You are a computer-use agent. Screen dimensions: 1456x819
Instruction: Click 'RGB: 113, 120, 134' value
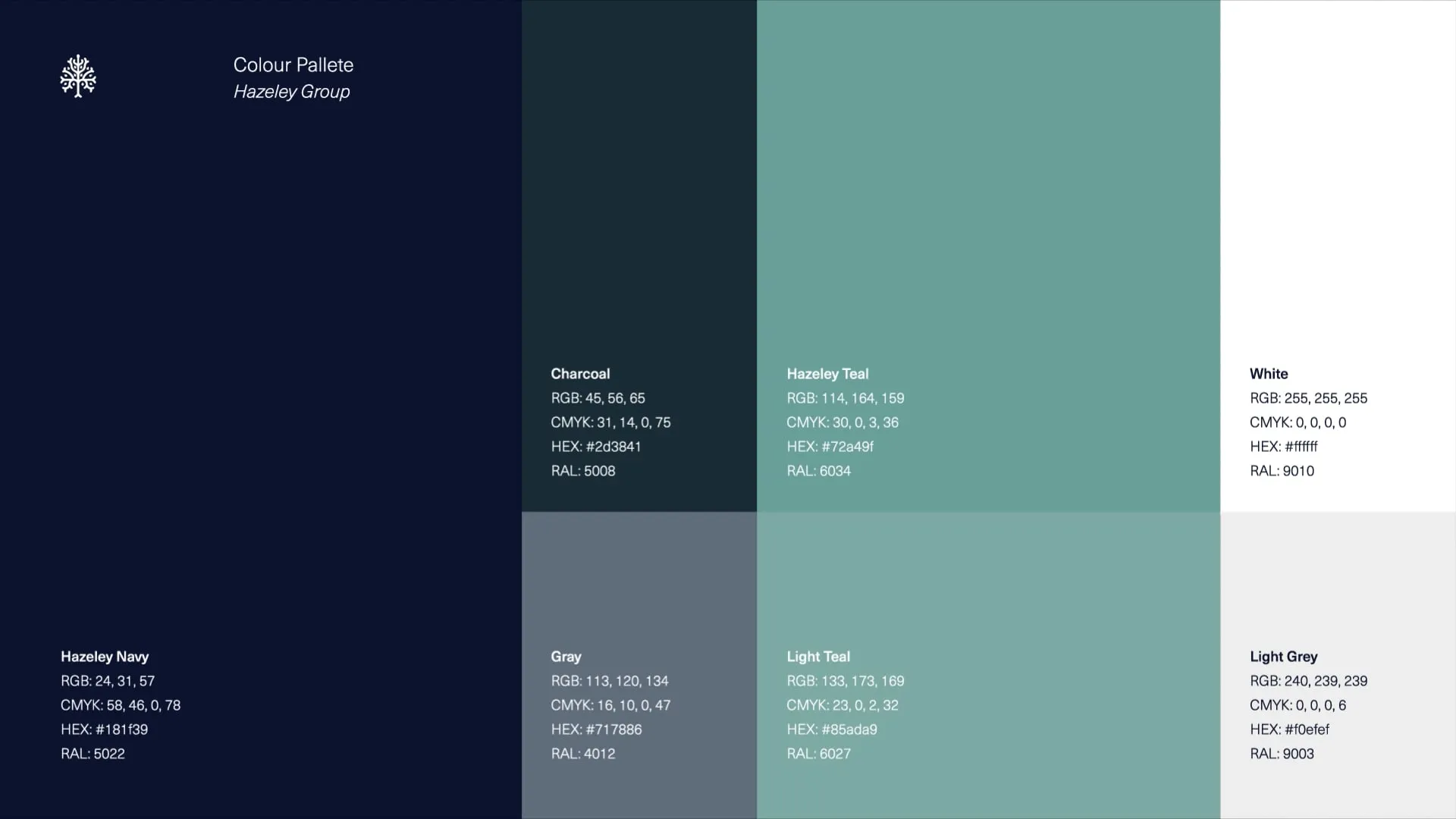(610, 681)
